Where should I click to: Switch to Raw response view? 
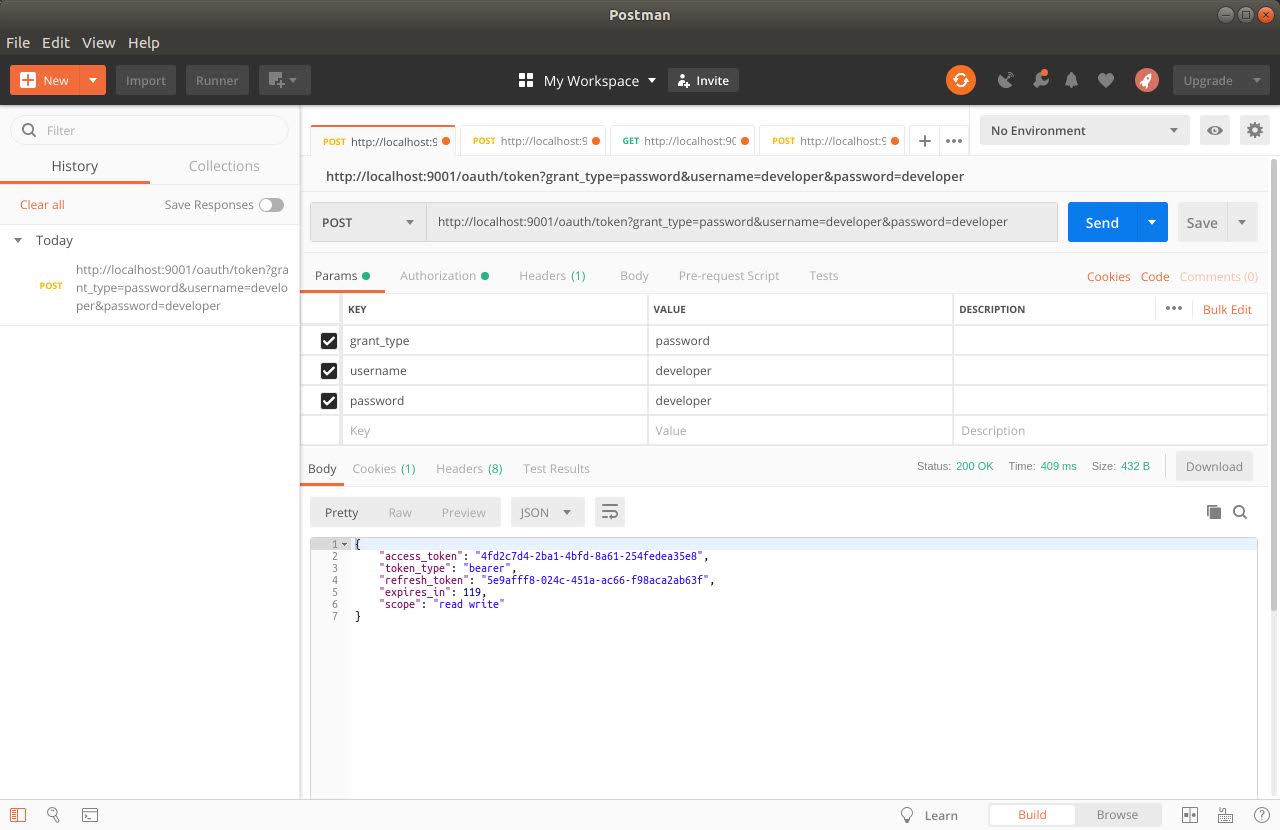point(400,512)
